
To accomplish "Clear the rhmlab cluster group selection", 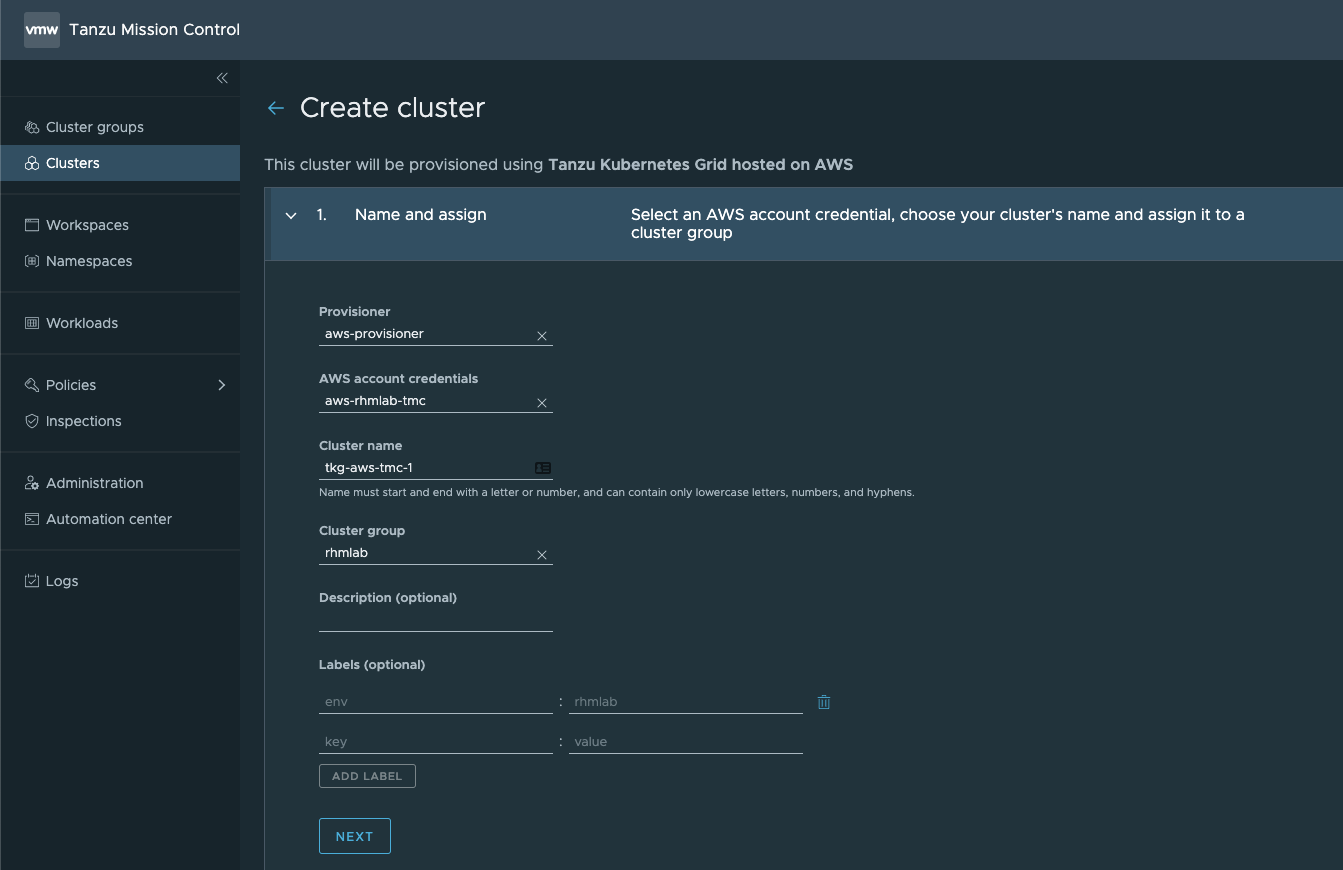I will [x=542, y=555].
